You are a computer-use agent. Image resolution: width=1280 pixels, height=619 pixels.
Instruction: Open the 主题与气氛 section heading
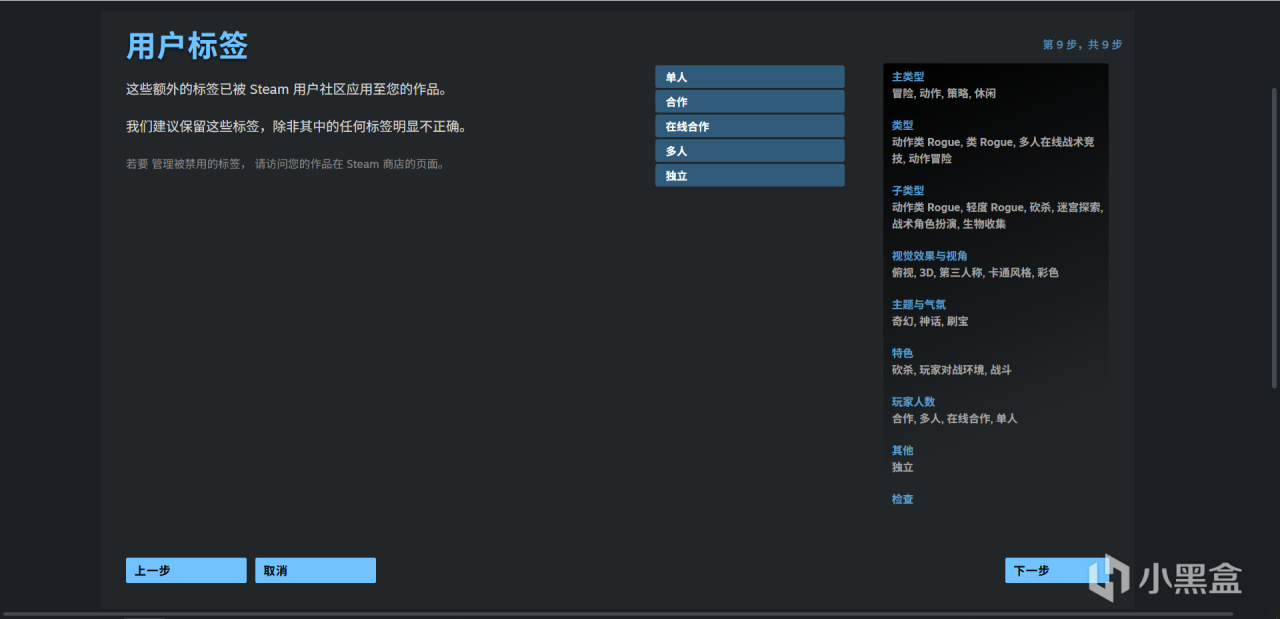919,304
